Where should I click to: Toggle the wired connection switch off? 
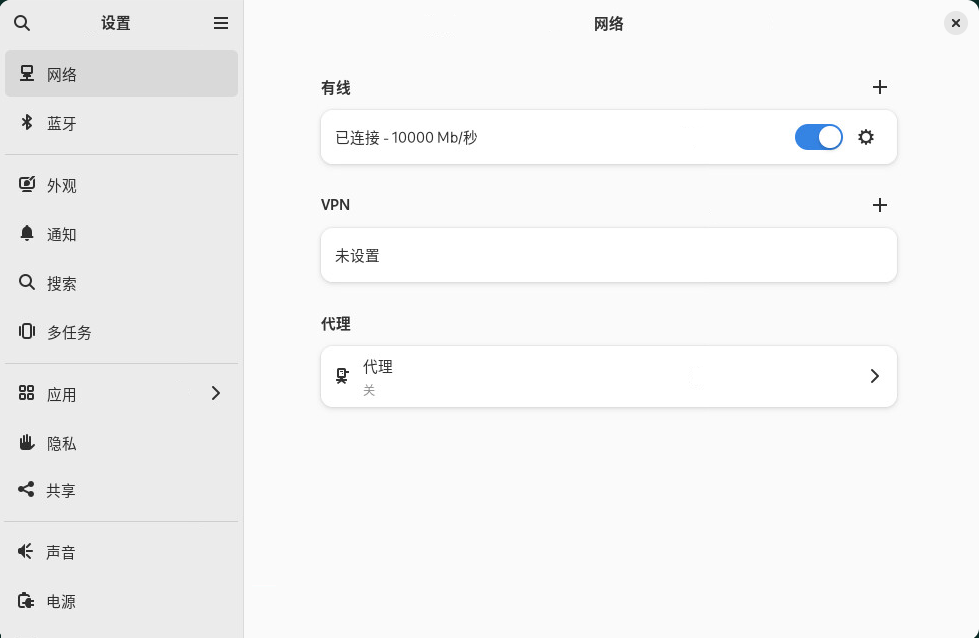click(x=818, y=137)
